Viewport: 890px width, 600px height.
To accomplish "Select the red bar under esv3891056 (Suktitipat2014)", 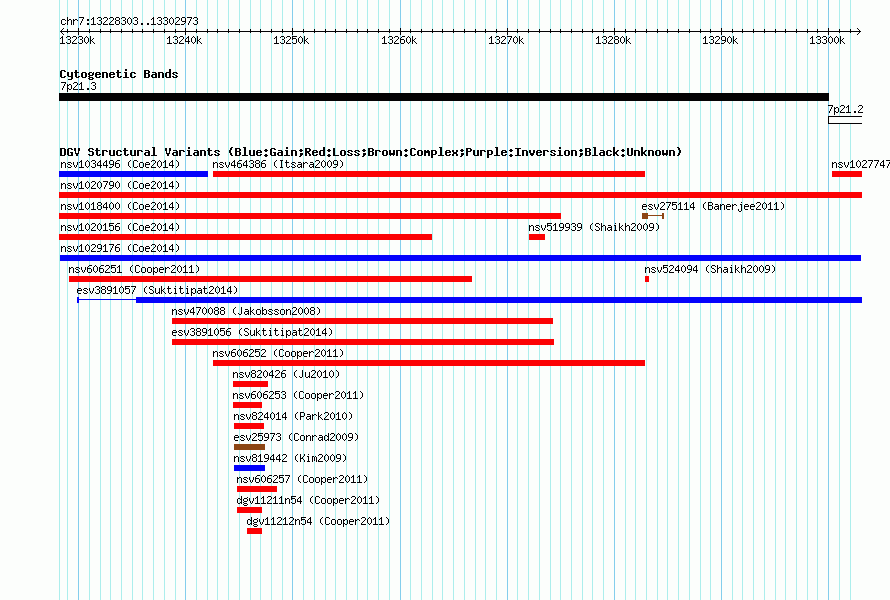I will click(x=363, y=342).
